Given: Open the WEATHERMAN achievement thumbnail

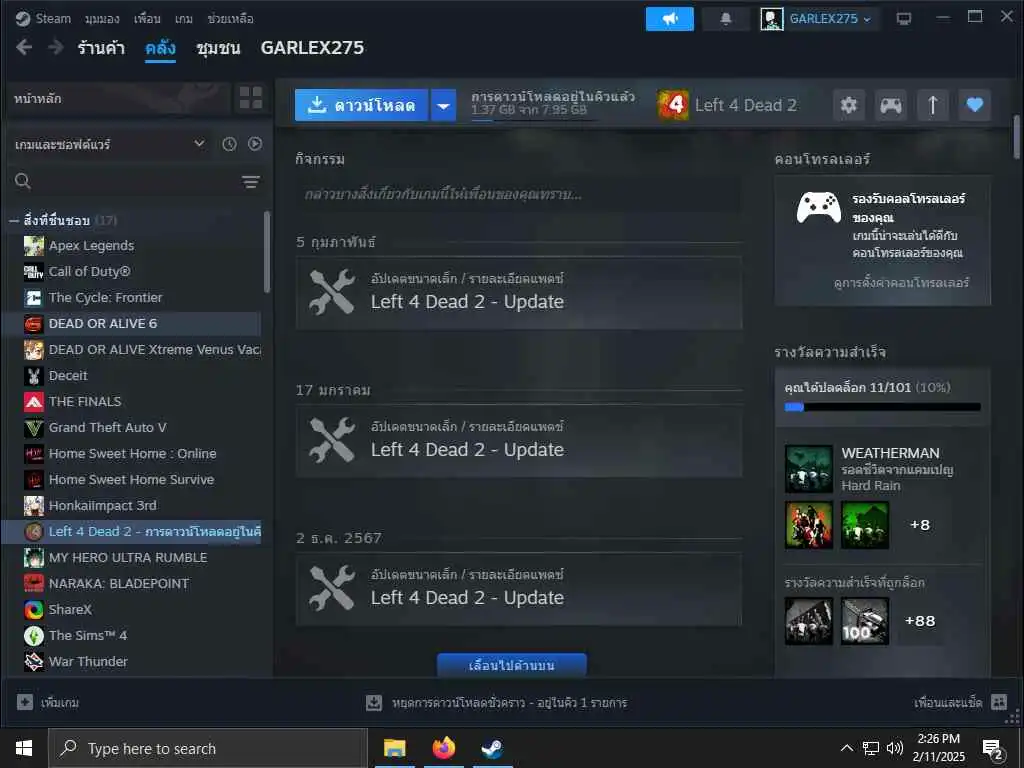Looking at the screenshot, I should [x=808, y=469].
